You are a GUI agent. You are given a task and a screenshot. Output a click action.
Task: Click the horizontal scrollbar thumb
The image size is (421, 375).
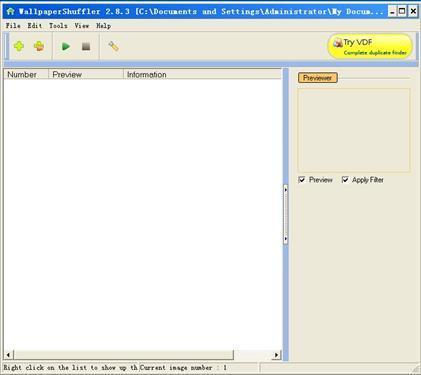click(x=123, y=355)
